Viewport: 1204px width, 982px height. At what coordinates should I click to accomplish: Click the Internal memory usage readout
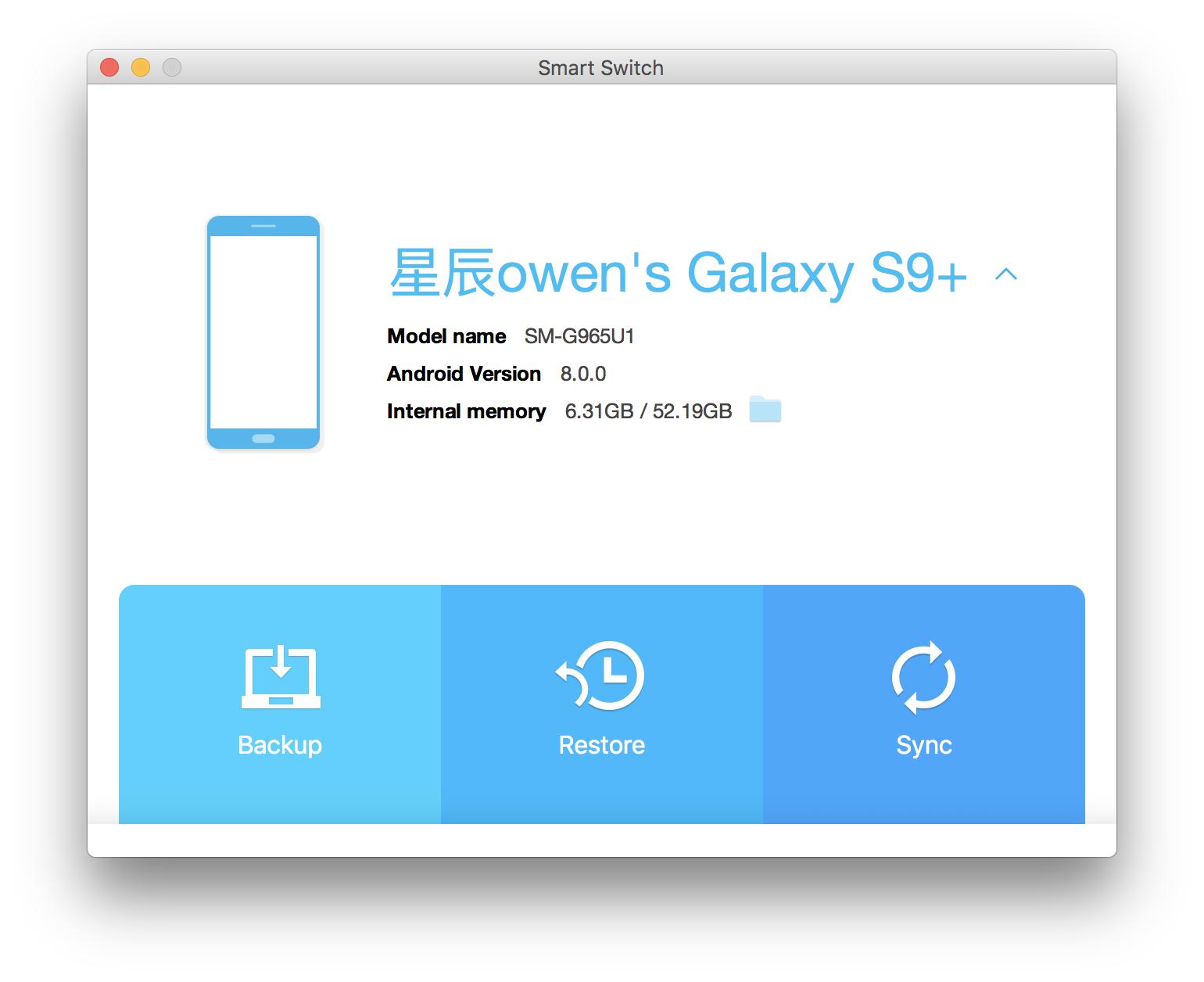649,411
